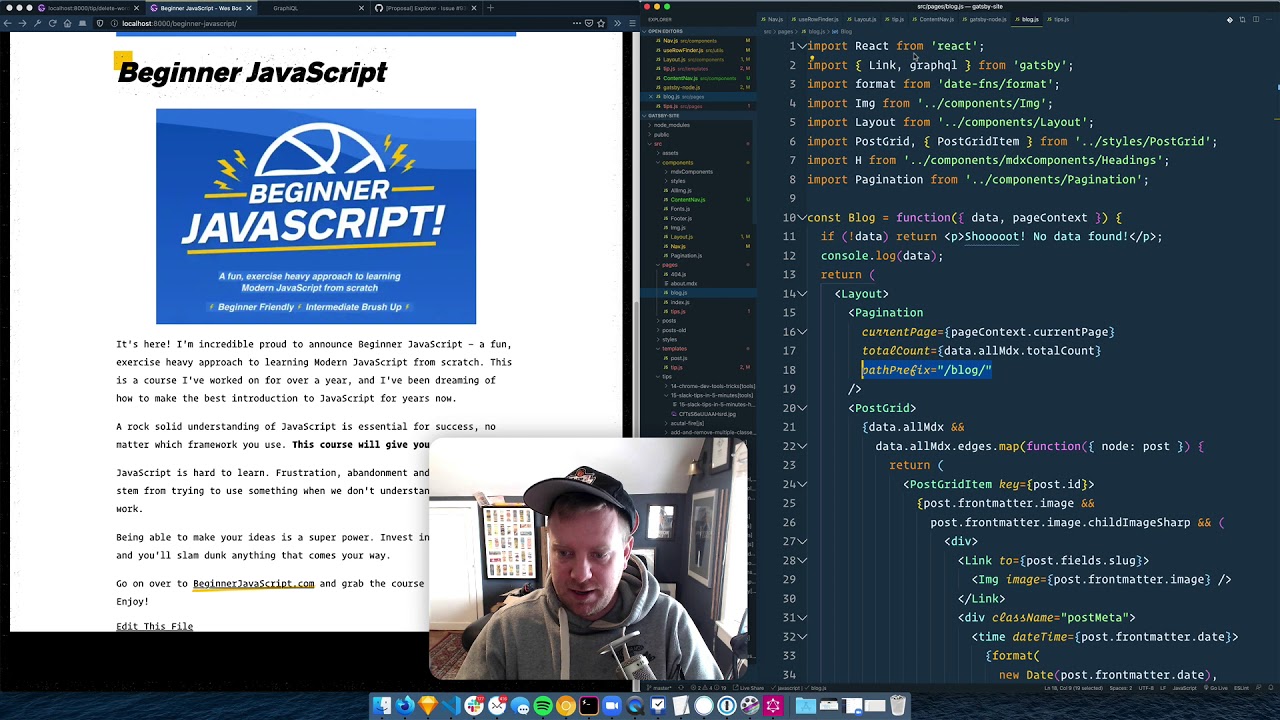1280x720 pixels.
Task: Open the pink GraphQL app in Dock
Action: point(773,705)
